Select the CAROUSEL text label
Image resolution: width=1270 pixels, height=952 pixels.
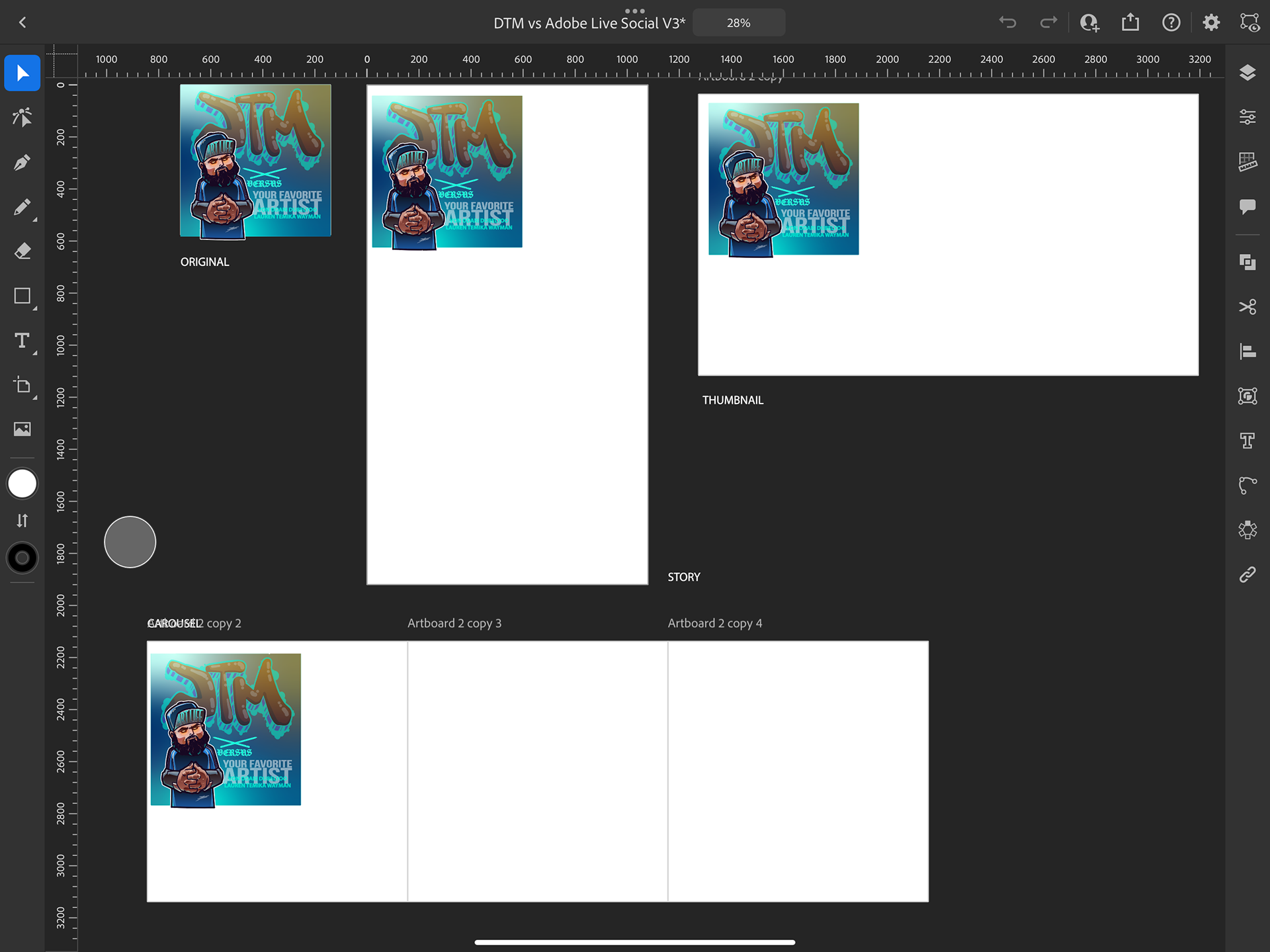coord(174,623)
